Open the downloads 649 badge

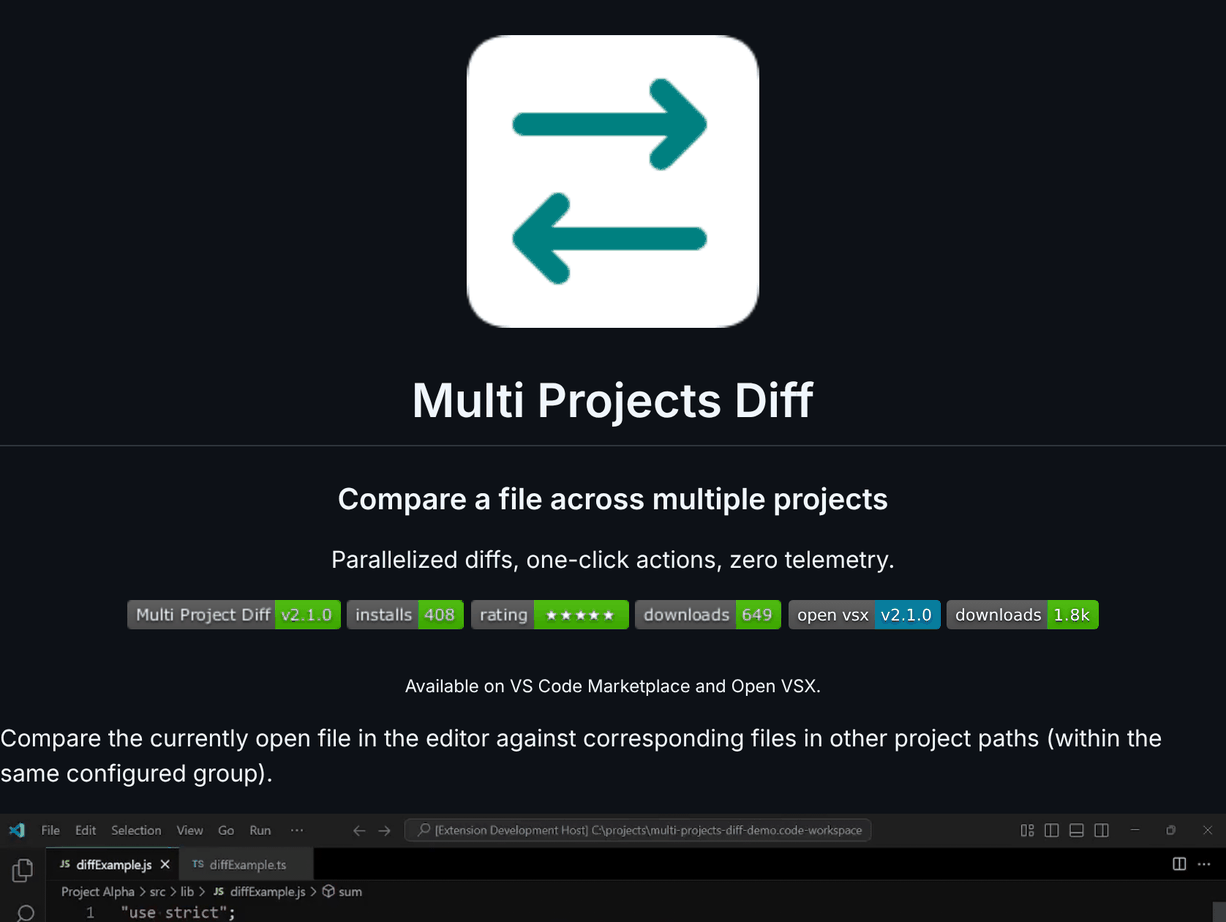[709, 615]
